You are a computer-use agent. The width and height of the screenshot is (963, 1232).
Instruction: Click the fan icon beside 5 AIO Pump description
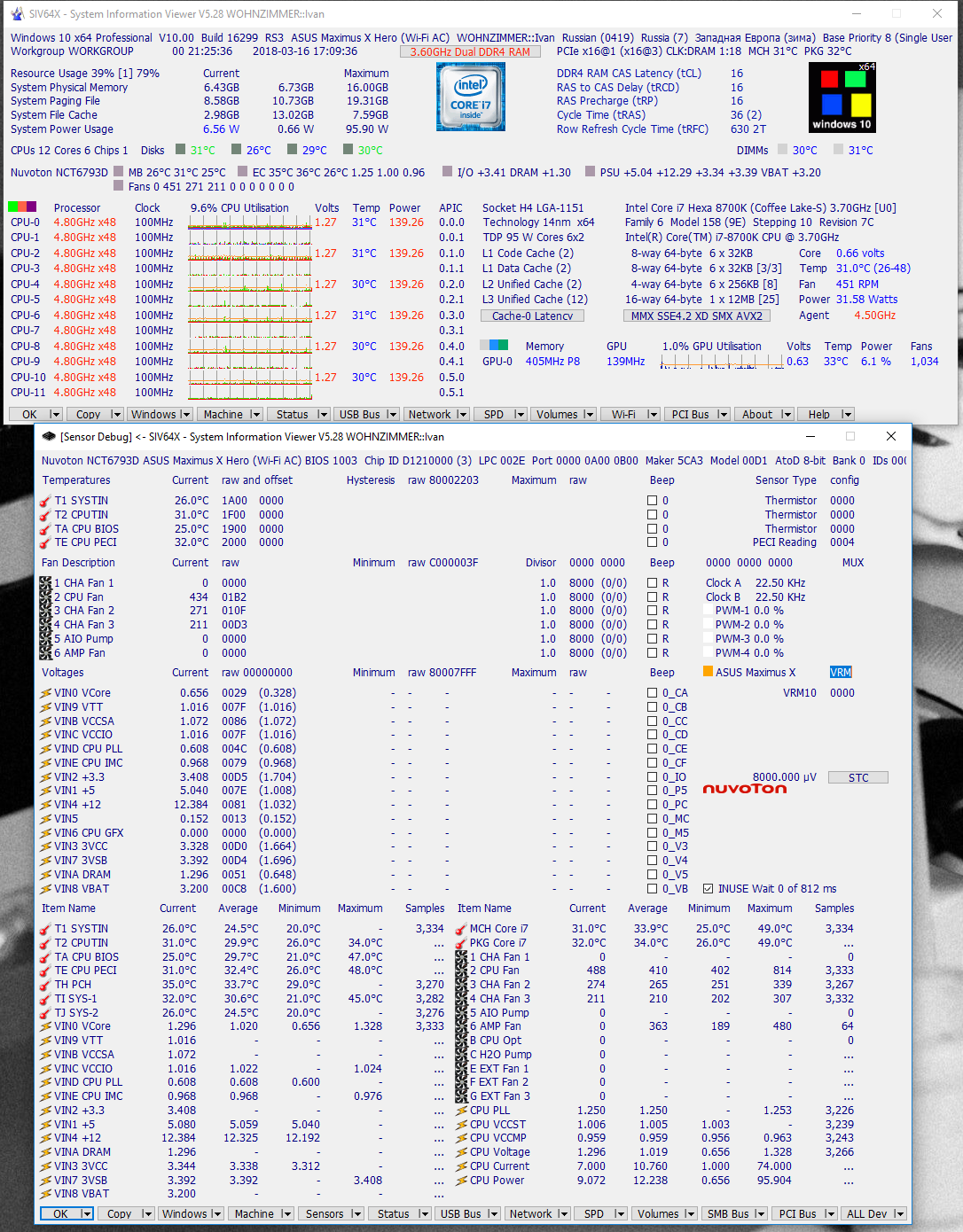(x=46, y=639)
